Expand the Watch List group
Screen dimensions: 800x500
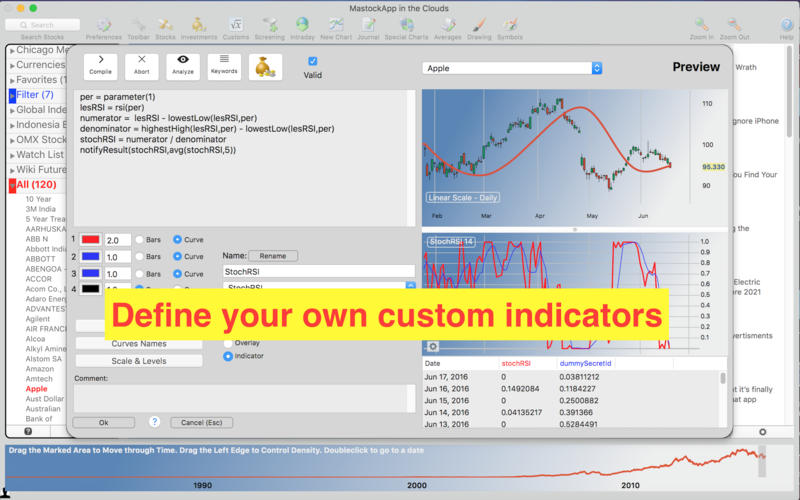click(x=12, y=155)
